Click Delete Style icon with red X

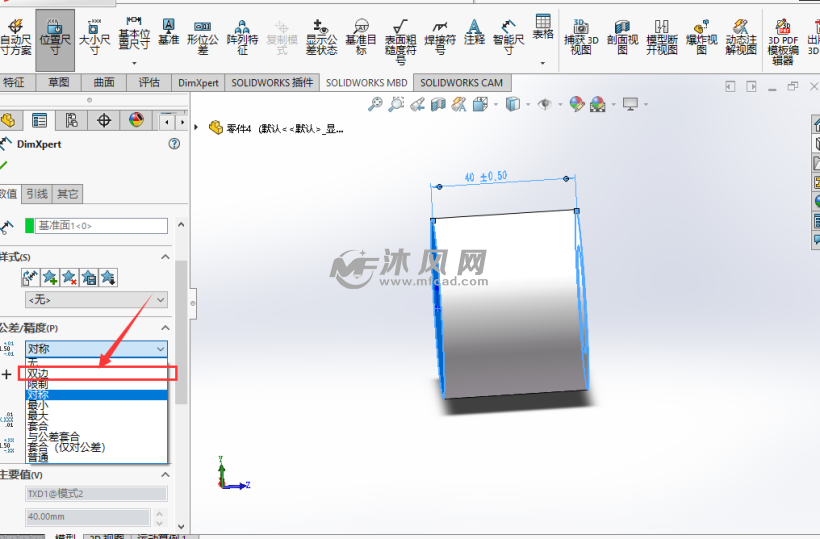point(70,278)
